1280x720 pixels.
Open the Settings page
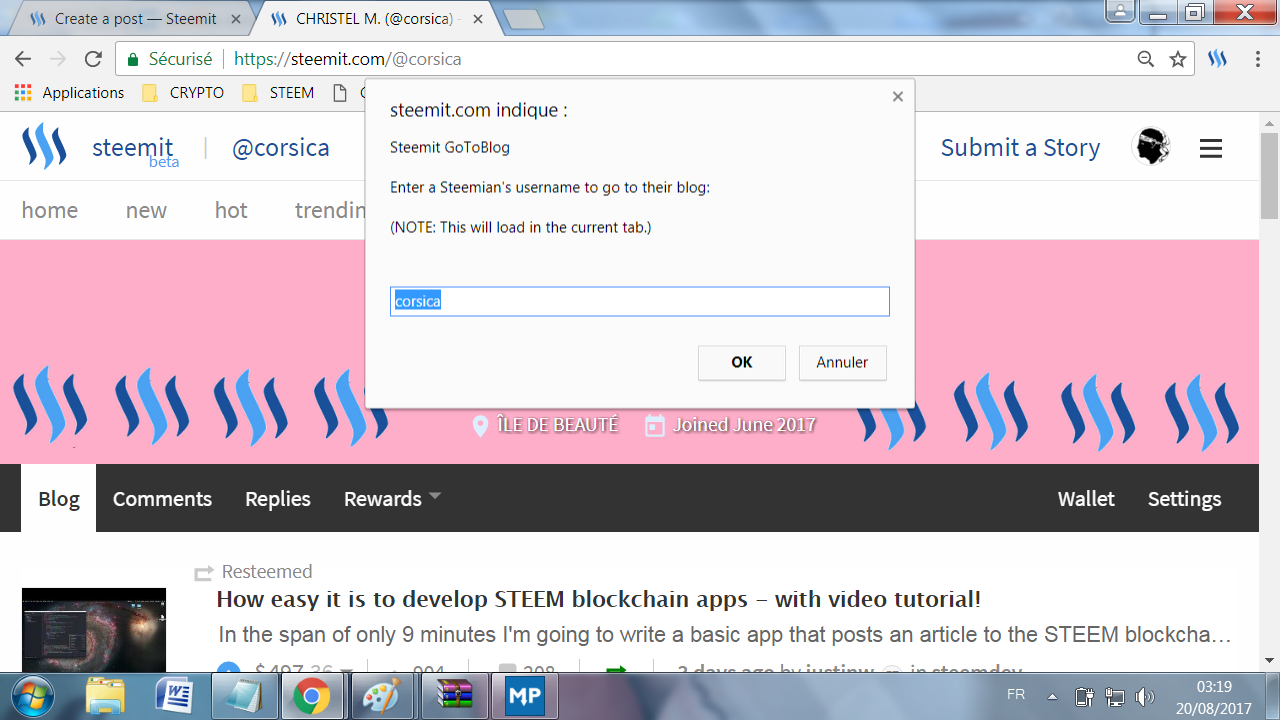pos(1184,498)
